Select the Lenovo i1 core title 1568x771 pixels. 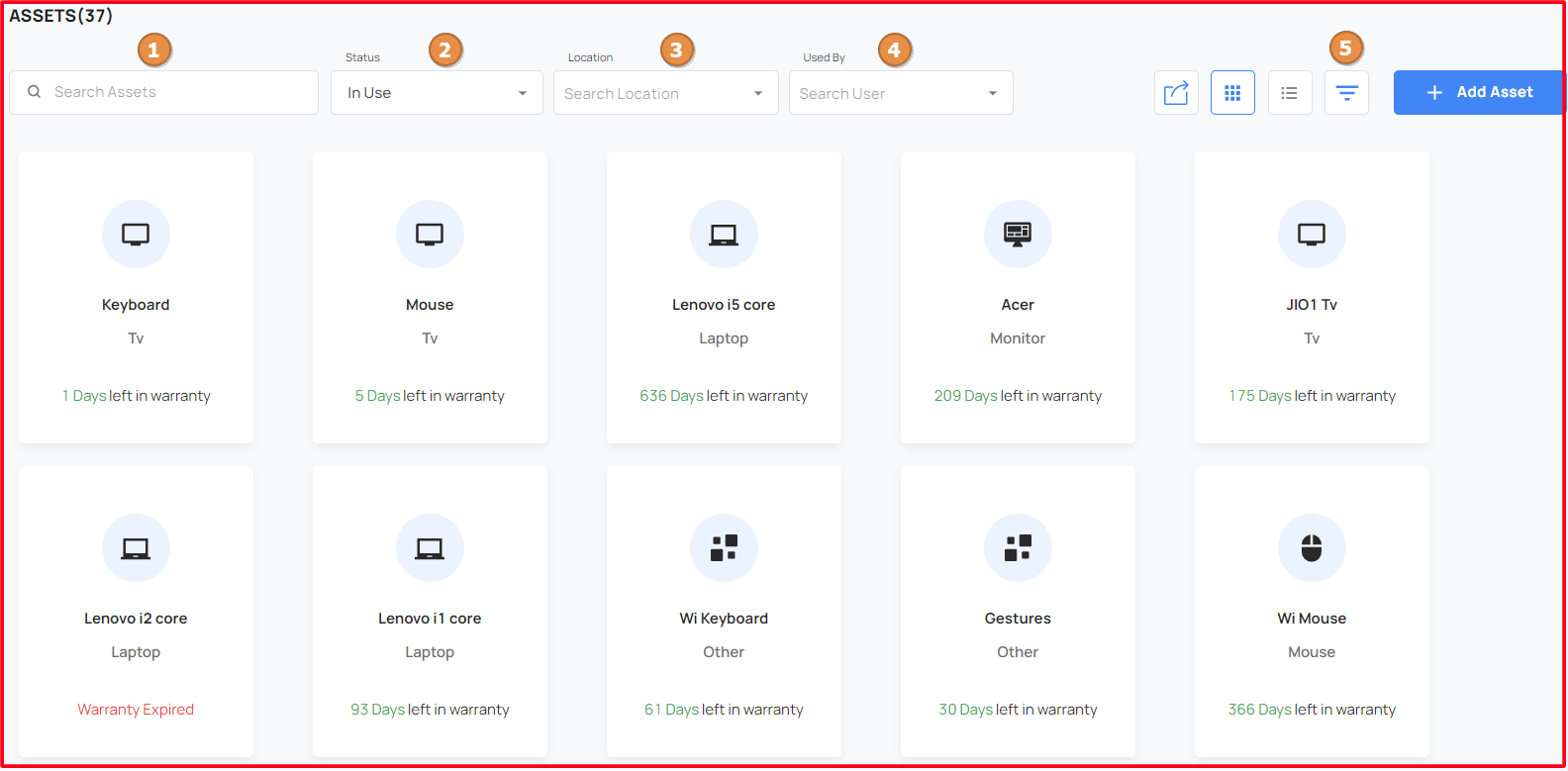click(x=430, y=619)
